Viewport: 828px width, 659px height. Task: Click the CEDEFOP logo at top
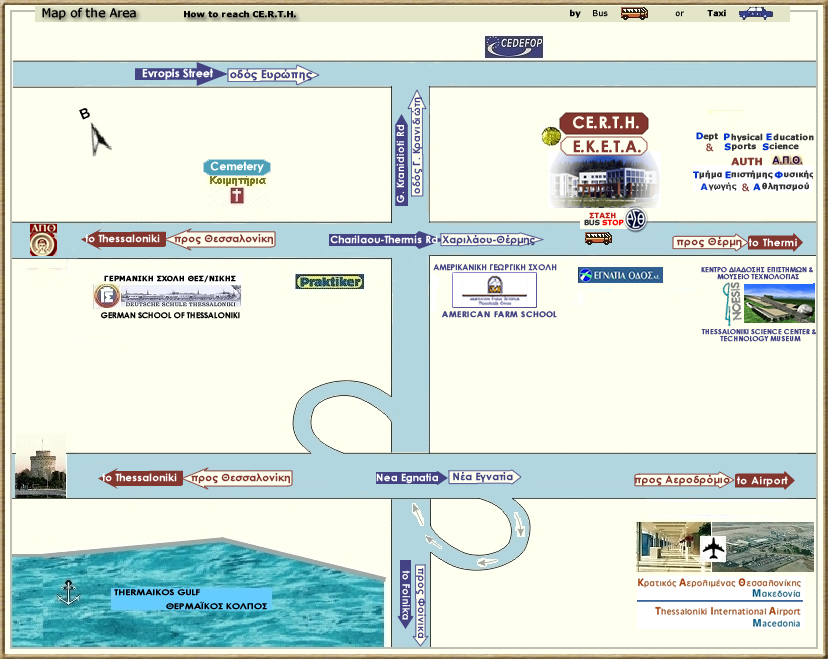(513, 47)
